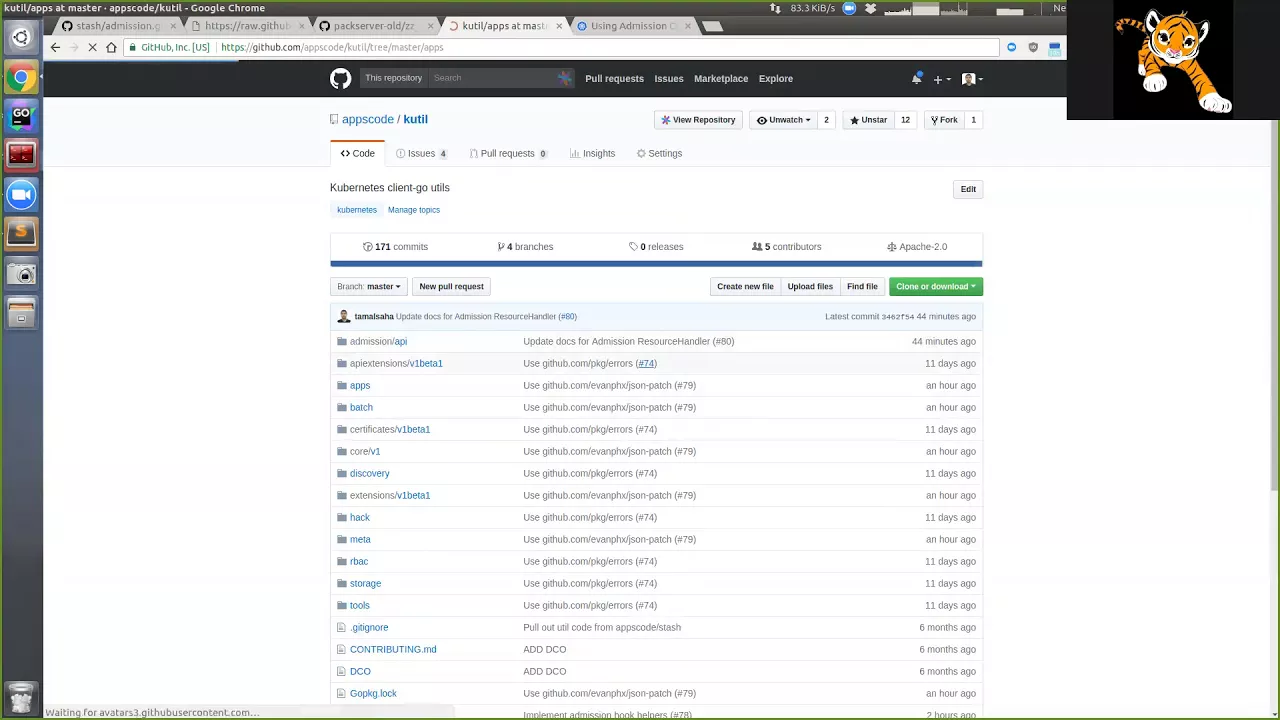Viewport: 1280px width, 720px height.
Task: Open the batch folder
Action: pyautogui.click(x=361, y=407)
